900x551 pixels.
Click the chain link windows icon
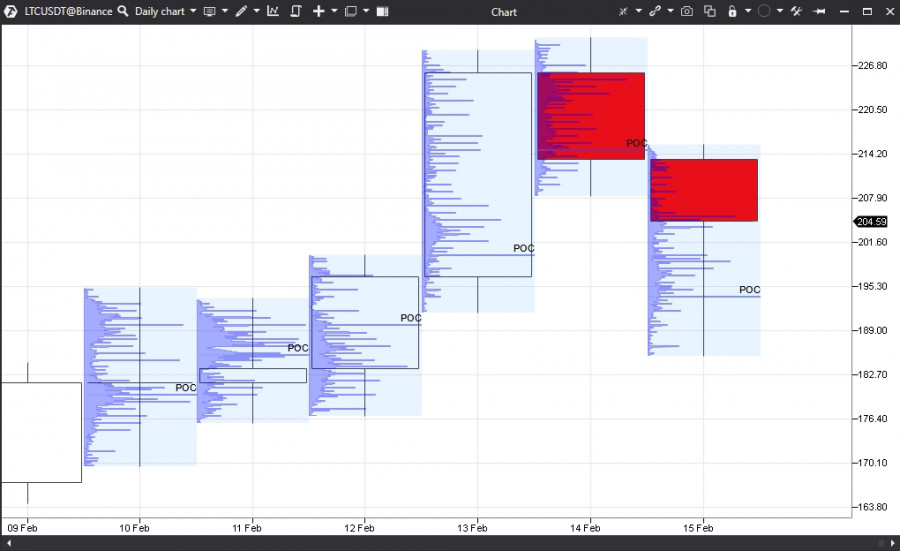point(655,11)
